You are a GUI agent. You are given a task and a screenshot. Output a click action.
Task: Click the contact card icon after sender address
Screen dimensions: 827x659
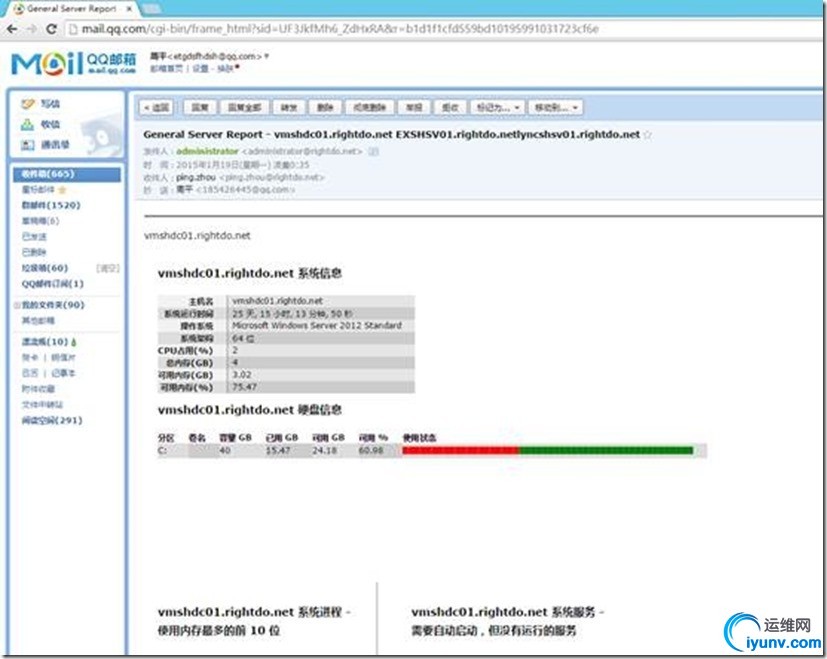click(373, 151)
